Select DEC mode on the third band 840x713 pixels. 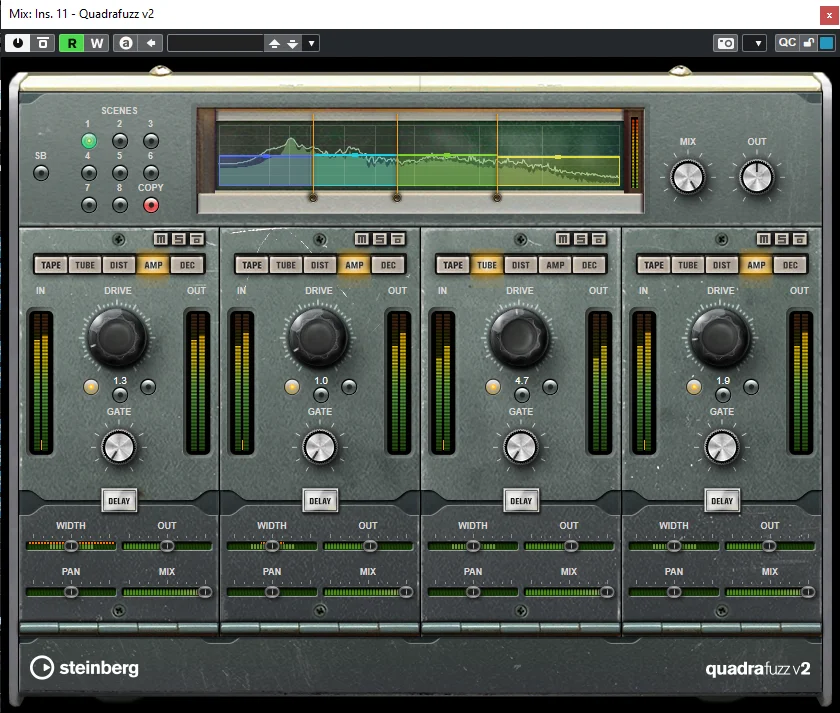[589, 265]
